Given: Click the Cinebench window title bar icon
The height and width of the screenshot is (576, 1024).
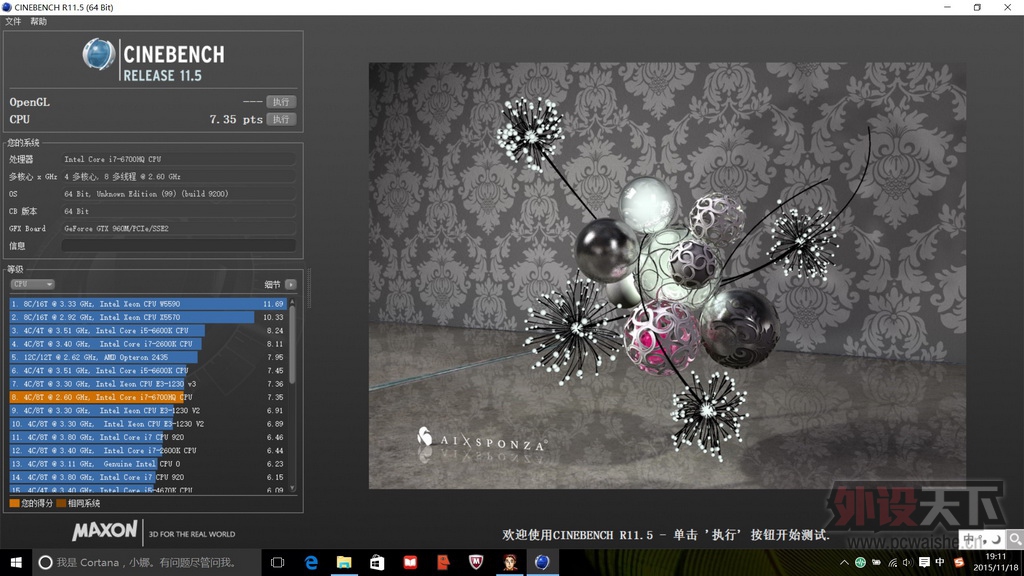Looking at the screenshot, I should [x=7, y=7].
